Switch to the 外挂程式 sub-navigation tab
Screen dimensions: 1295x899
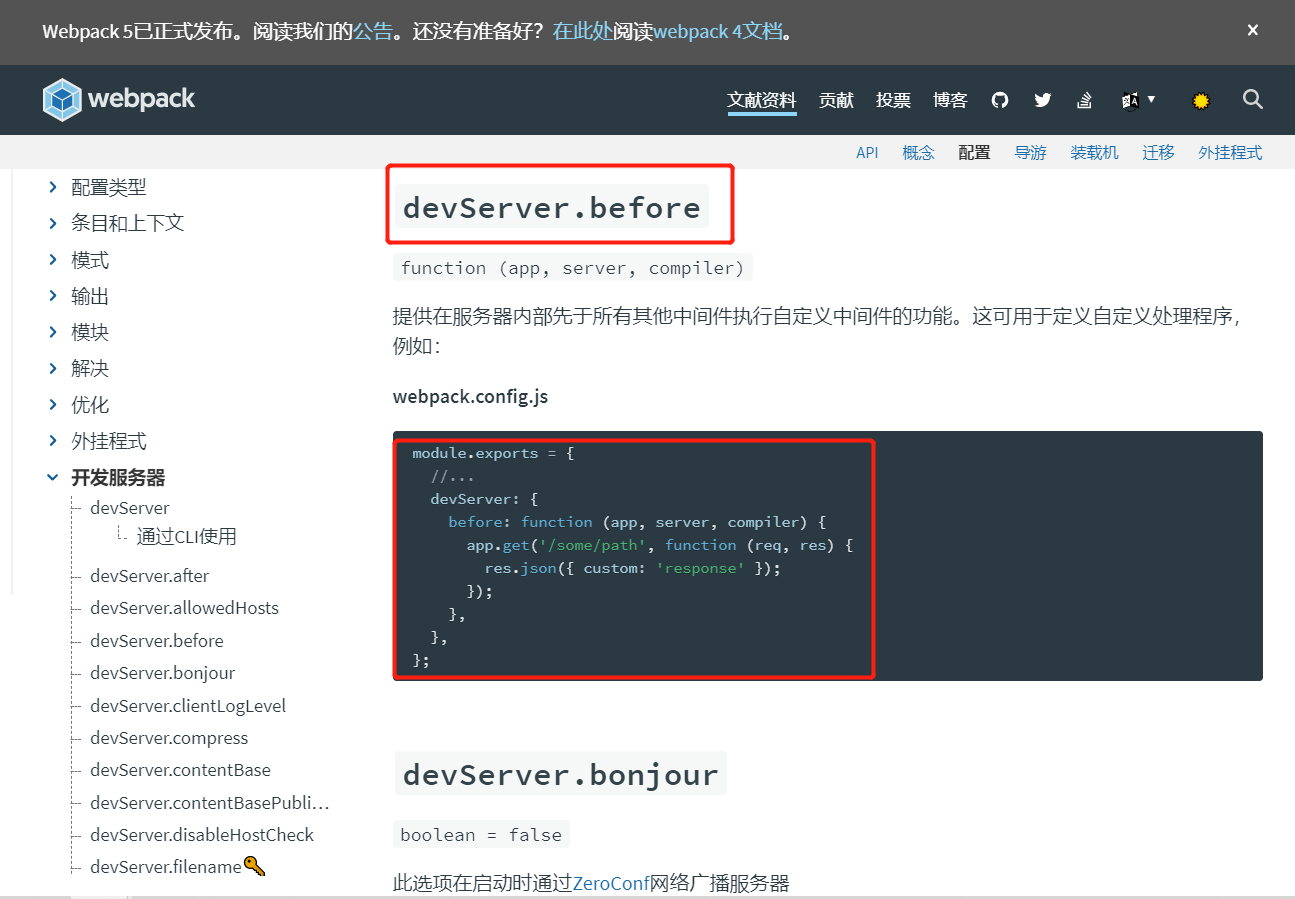click(1230, 153)
